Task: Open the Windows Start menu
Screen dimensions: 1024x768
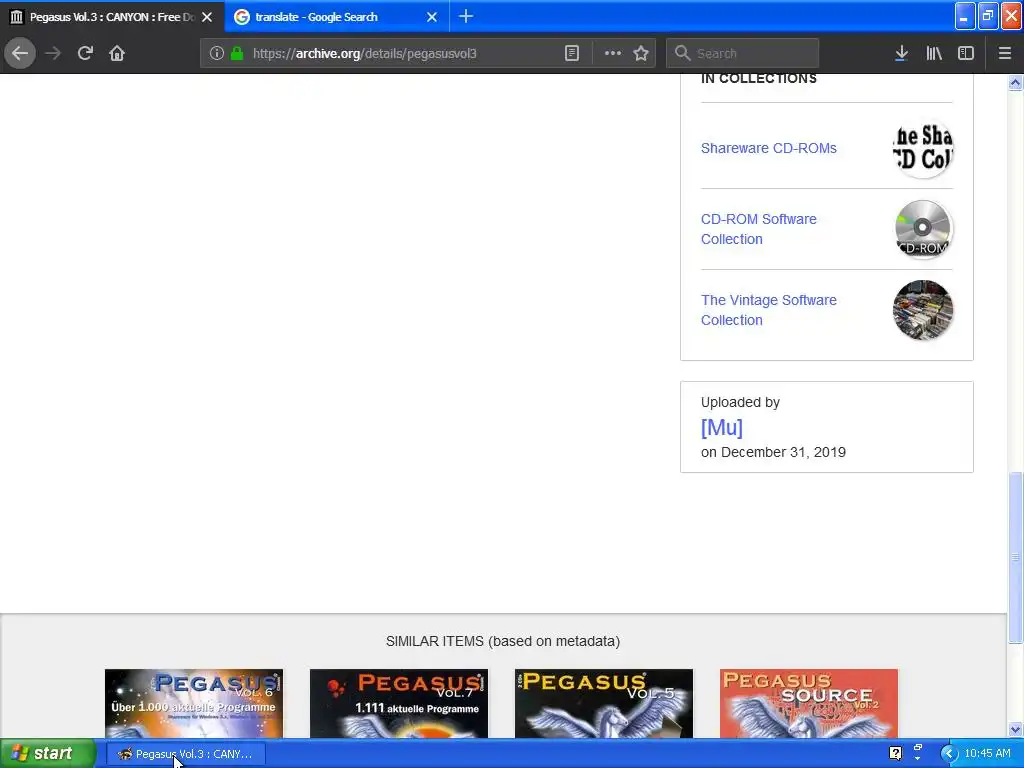Action: [x=47, y=754]
